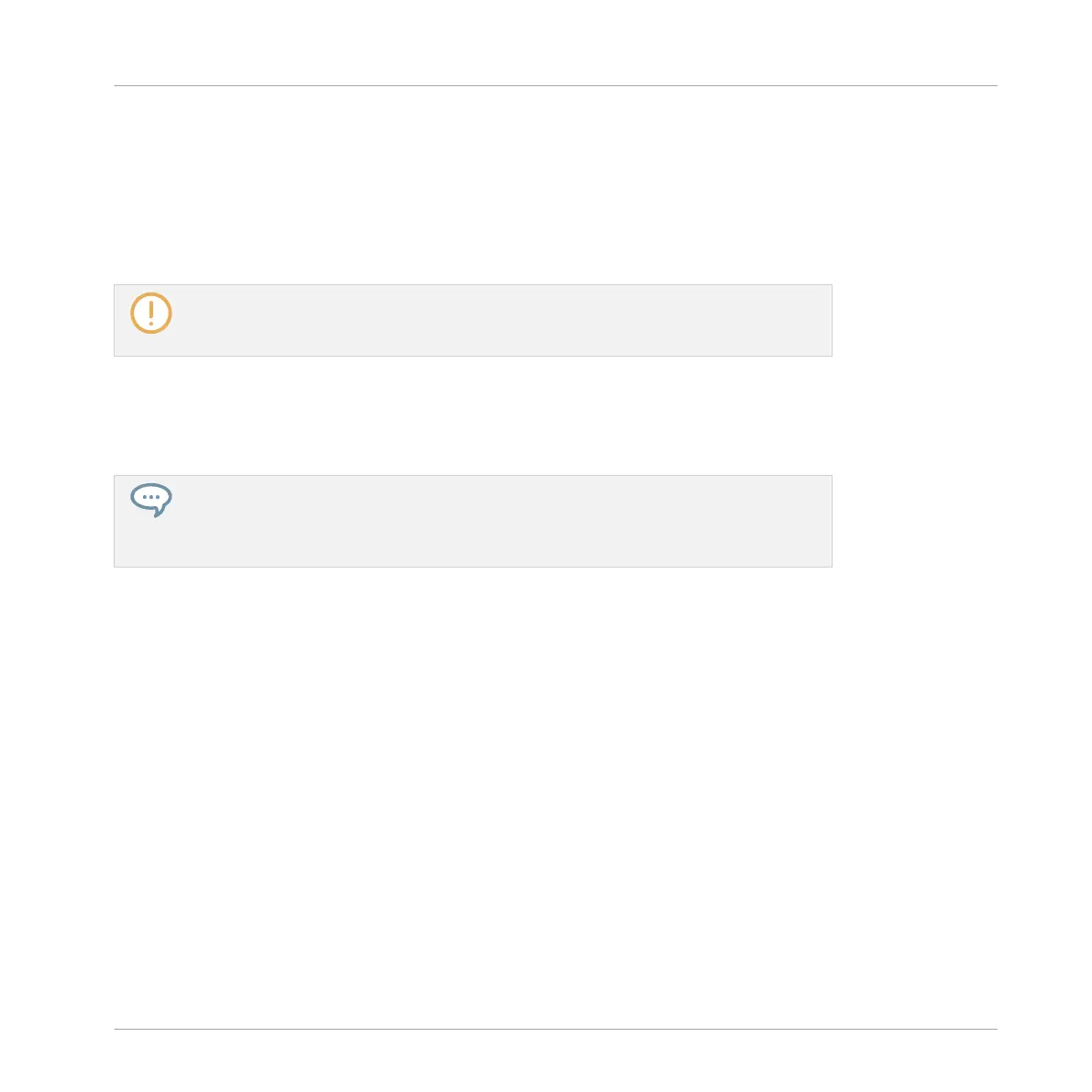Select the comment icon in the lower gray box
Screen dimensions: 1092x1092
(x=151, y=500)
